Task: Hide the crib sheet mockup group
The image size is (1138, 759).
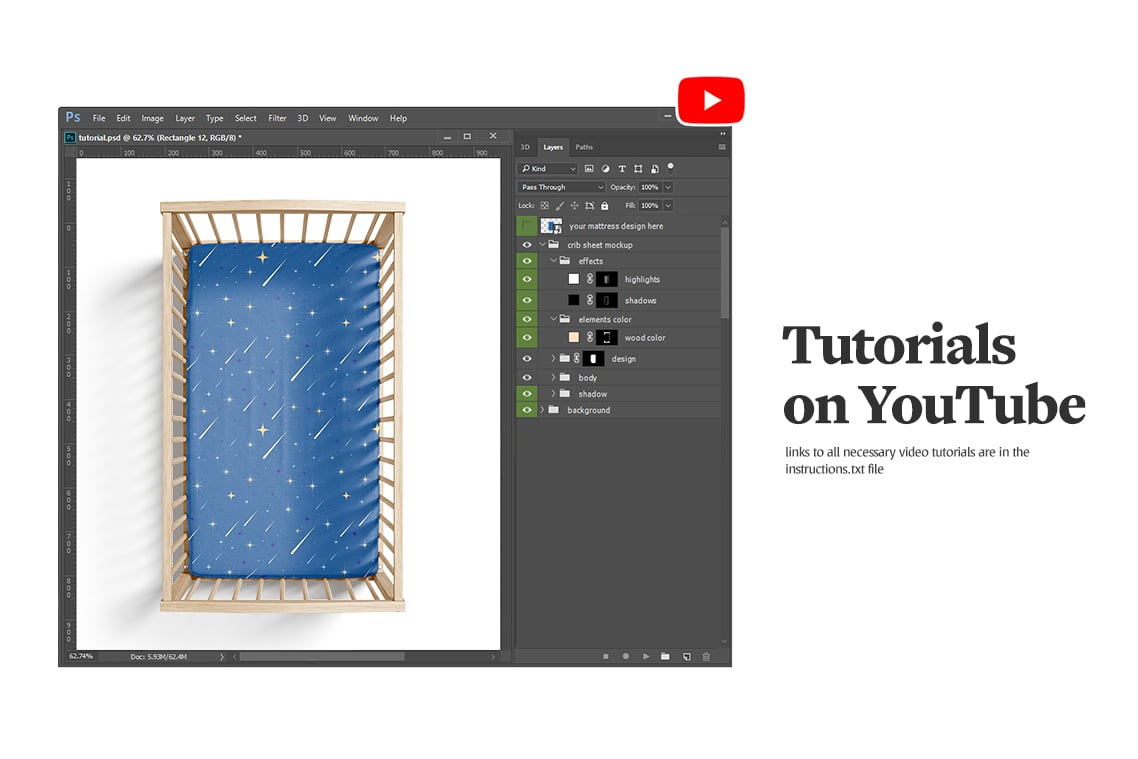Action: tap(527, 244)
